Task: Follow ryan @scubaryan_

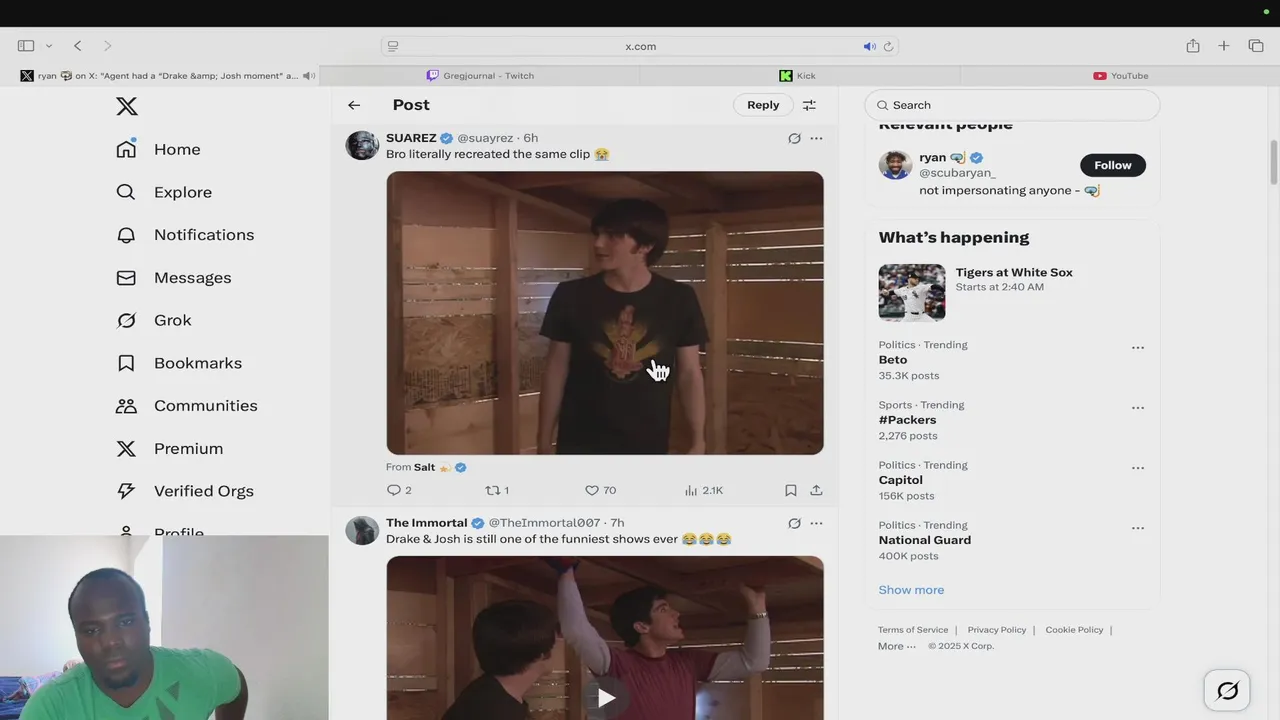Action: point(1113,165)
